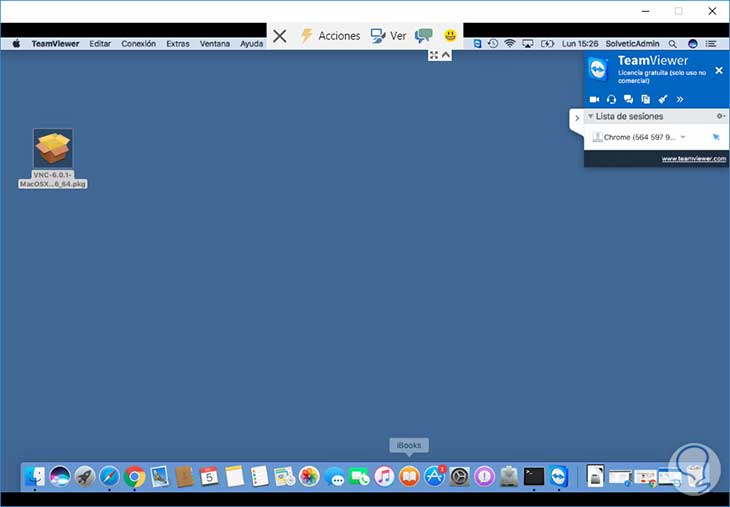Open Terminal from the Dock
Screen dimensions: 730x507
coord(534,476)
